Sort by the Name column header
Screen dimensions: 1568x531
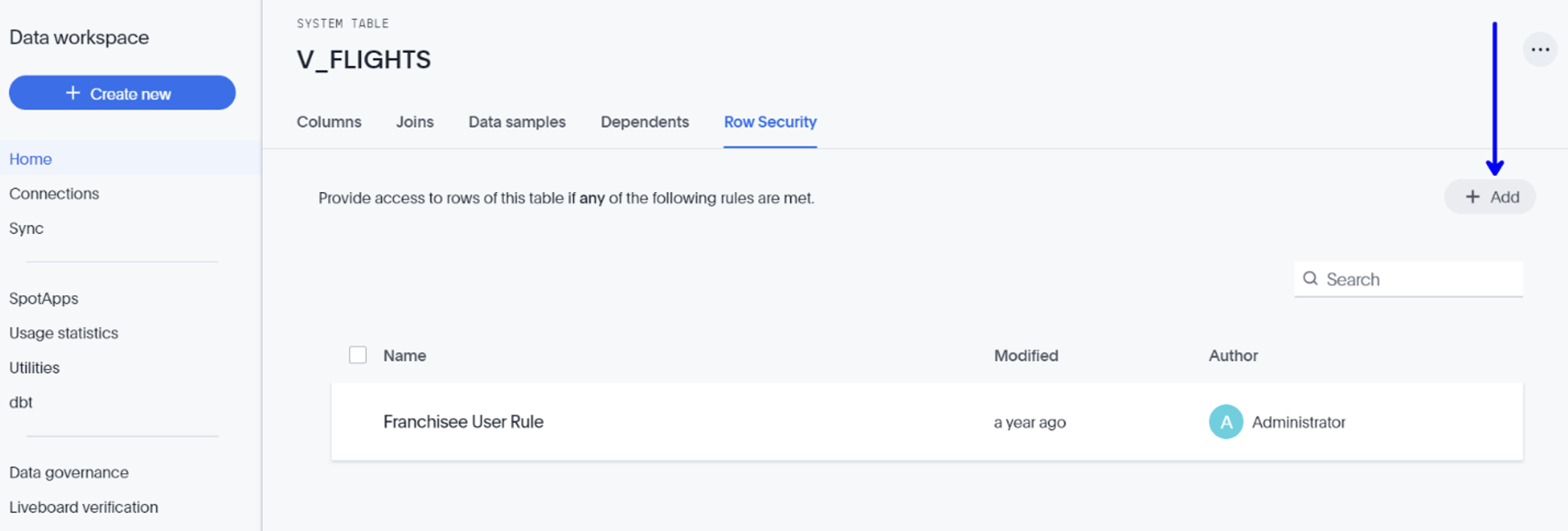pyautogui.click(x=405, y=356)
